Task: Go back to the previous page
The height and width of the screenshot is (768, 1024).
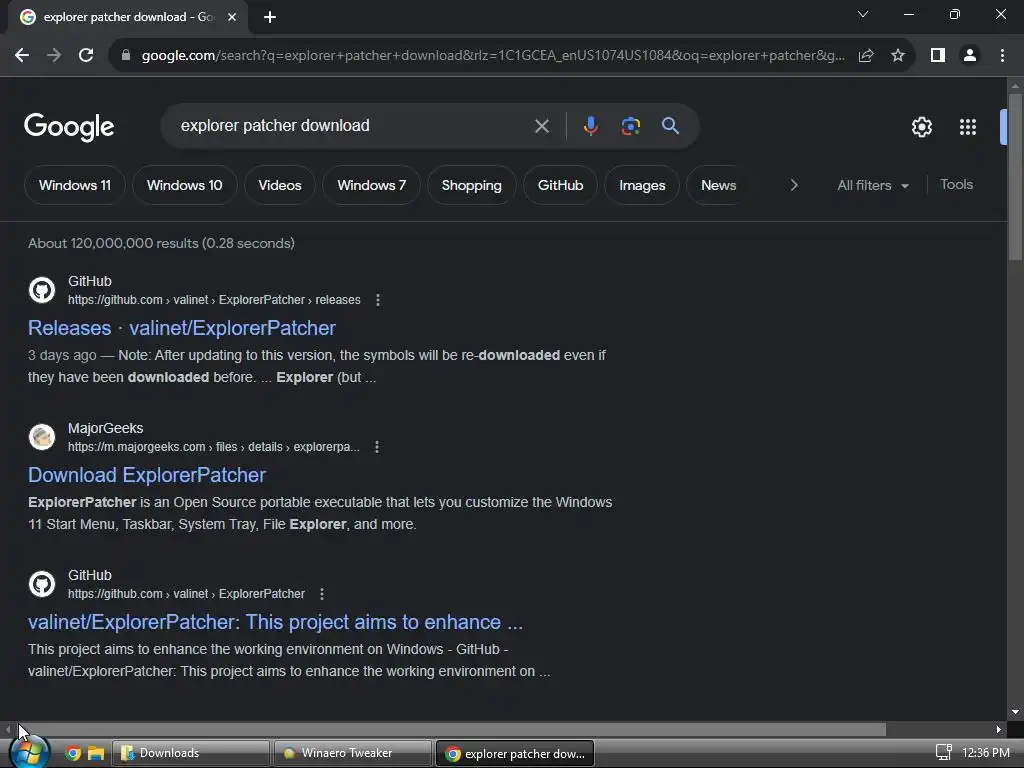Action: pos(22,56)
